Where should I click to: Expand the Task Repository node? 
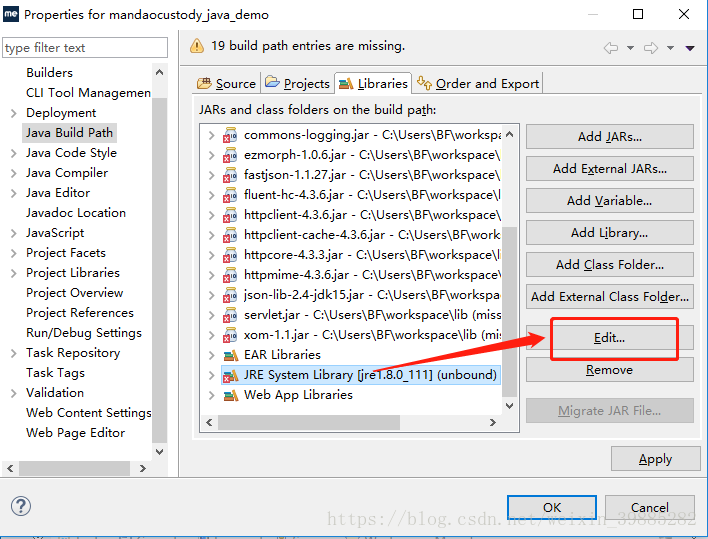[x=14, y=353]
